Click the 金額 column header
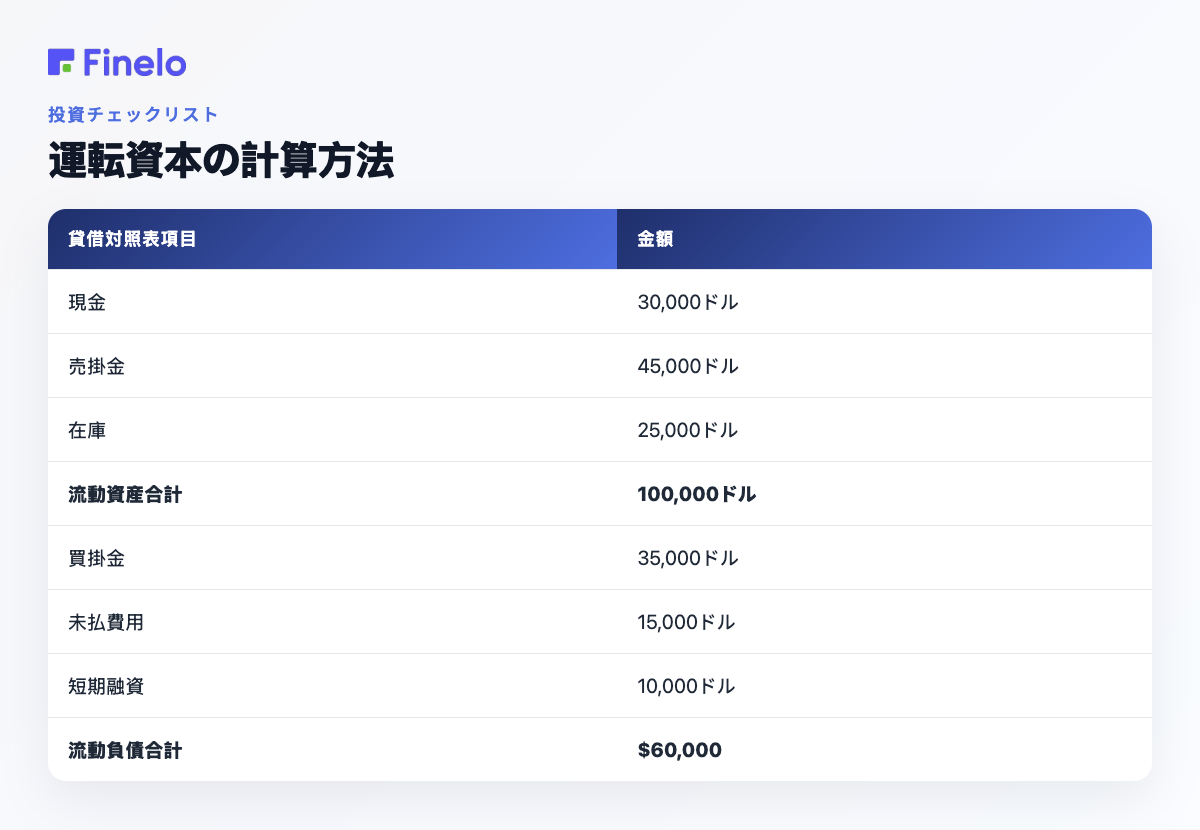Image resolution: width=1200 pixels, height=830 pixels. [x=655, y=239]
